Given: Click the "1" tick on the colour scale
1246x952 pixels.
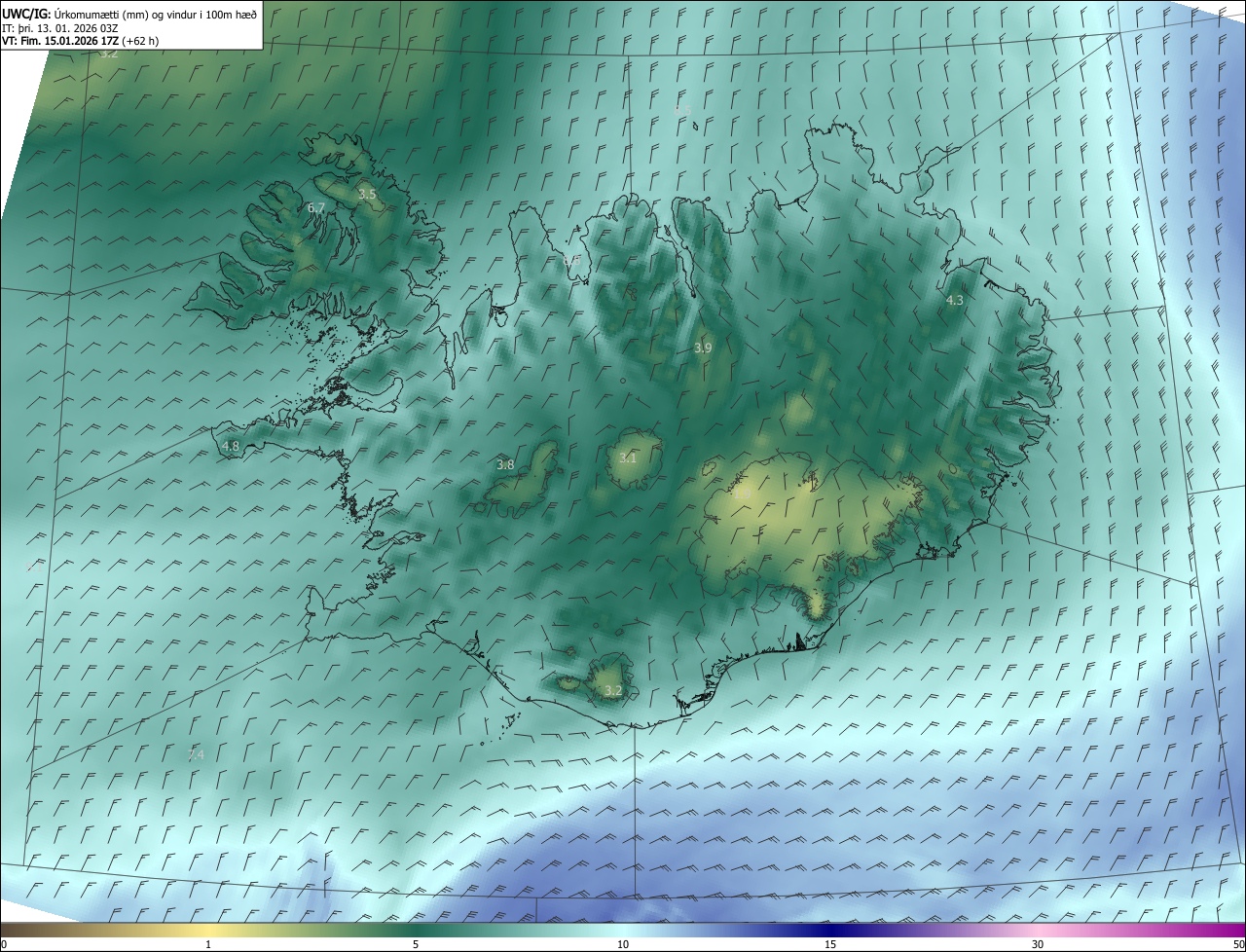Looking at the screenshot, I should coord(208,944).
